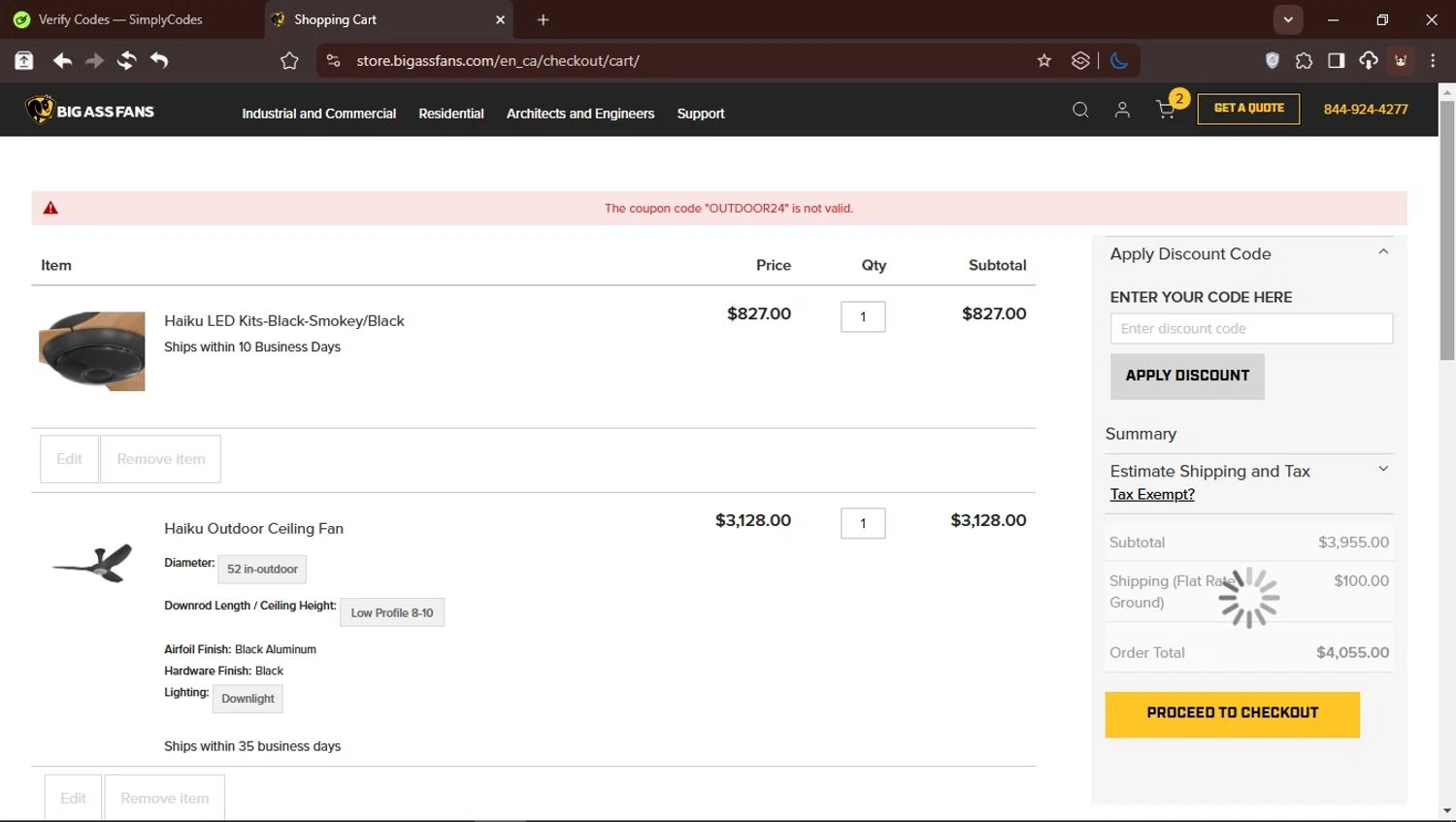This screenshot has width=1456, height=822.
Task: Click quantity box for Haiku Outdoor Ceiling Fan
Action: click(863, 523)
